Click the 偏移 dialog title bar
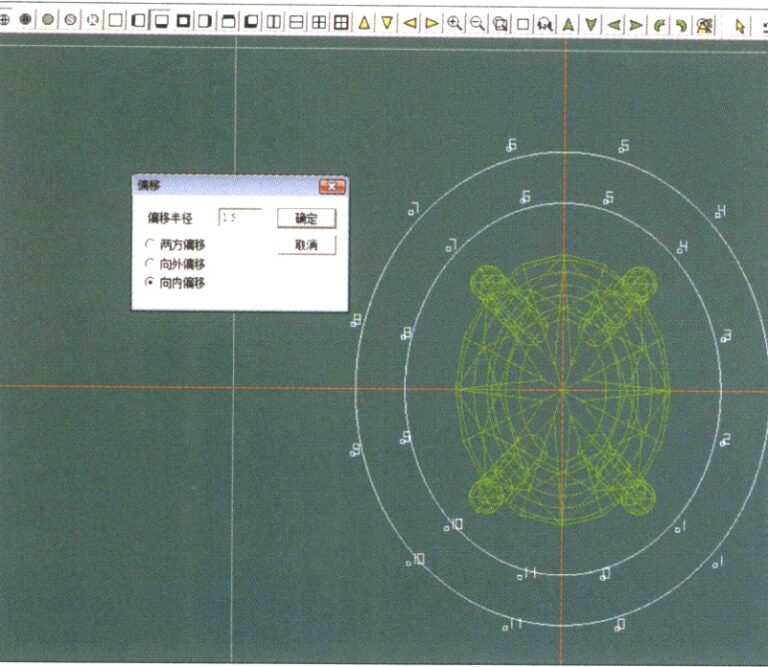The image size is (768, 667). pos(240,186)
